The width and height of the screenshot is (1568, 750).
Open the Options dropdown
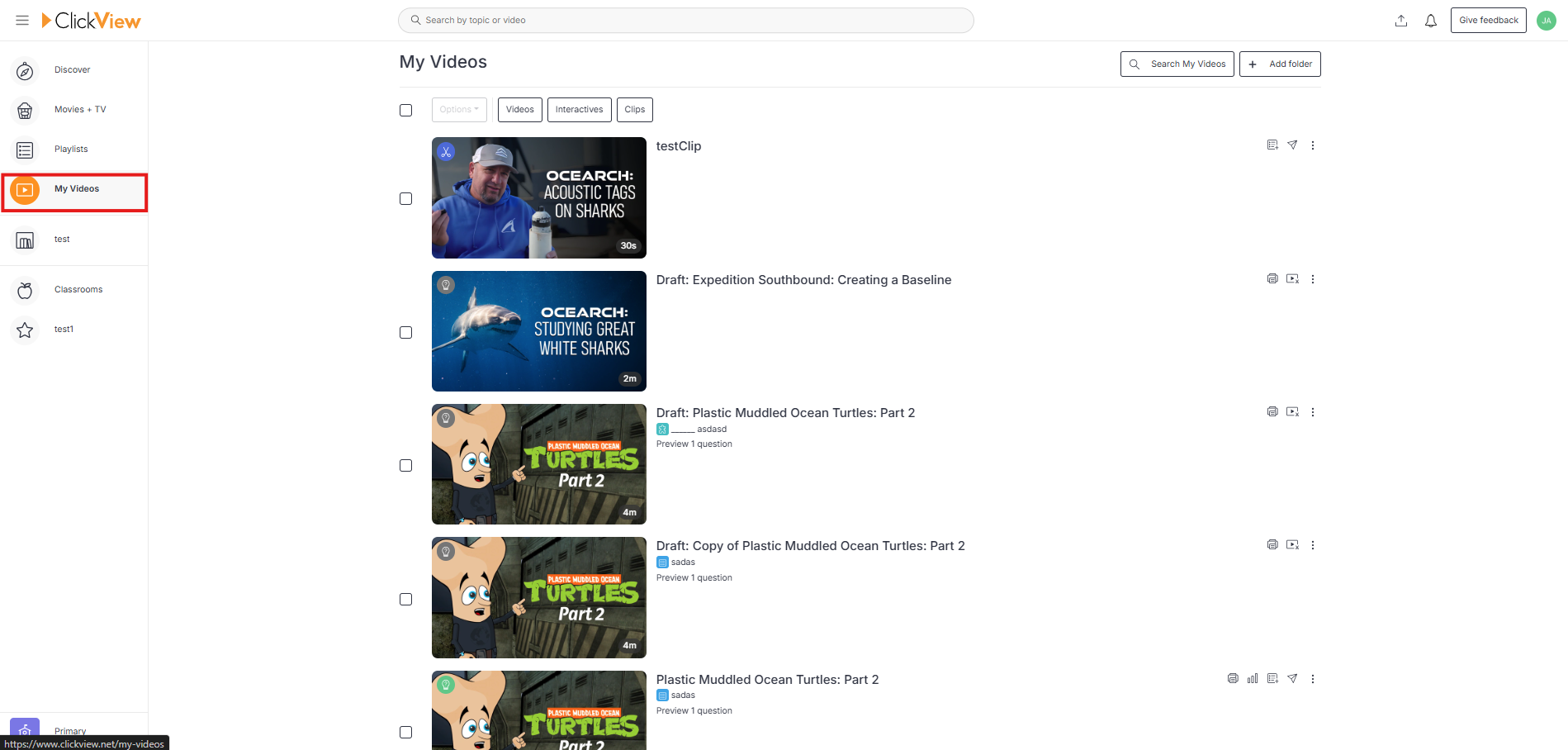tap(459, 109)
